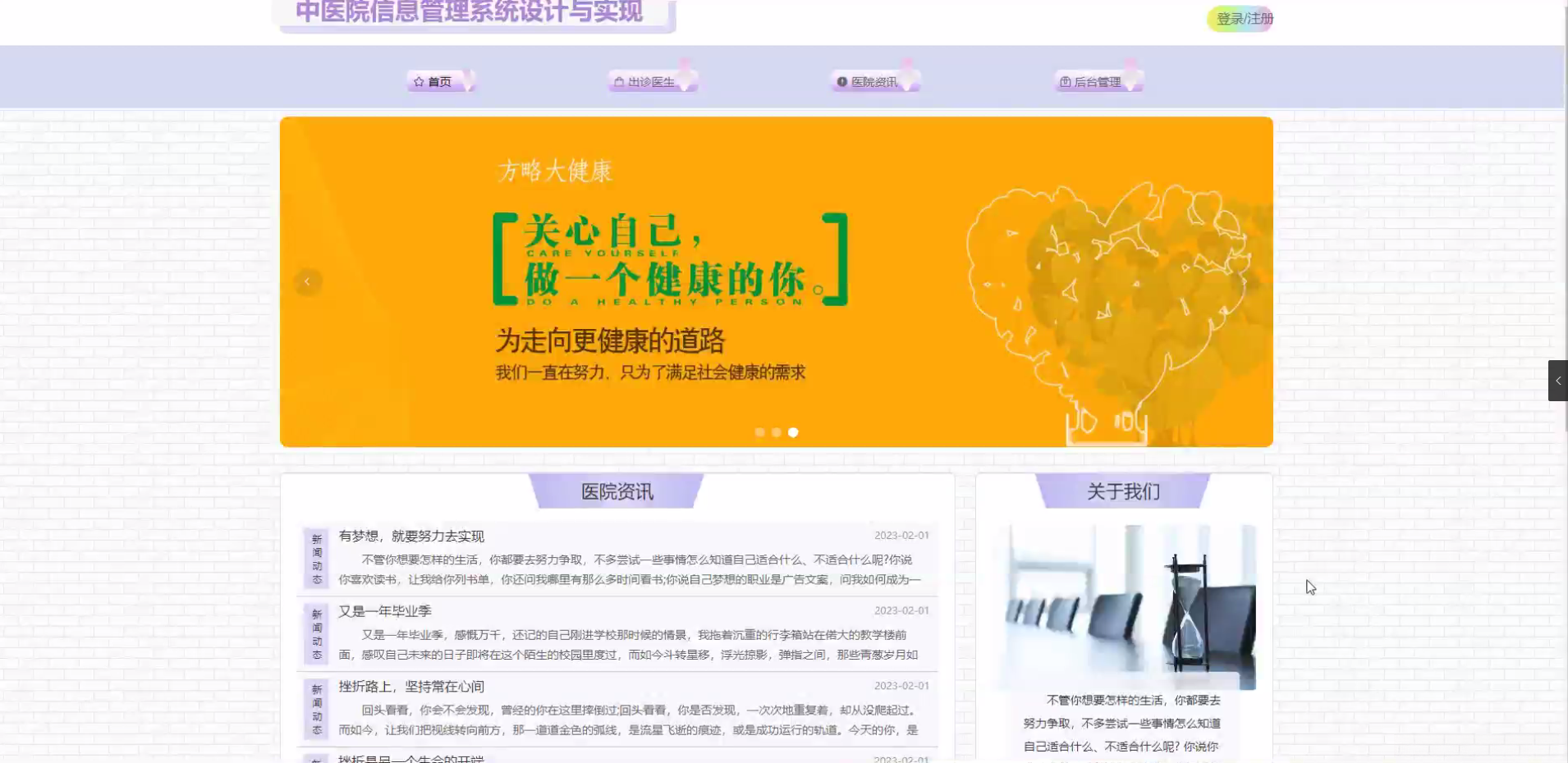Show the previous carousel slide arrow

[x=308, y=282]
